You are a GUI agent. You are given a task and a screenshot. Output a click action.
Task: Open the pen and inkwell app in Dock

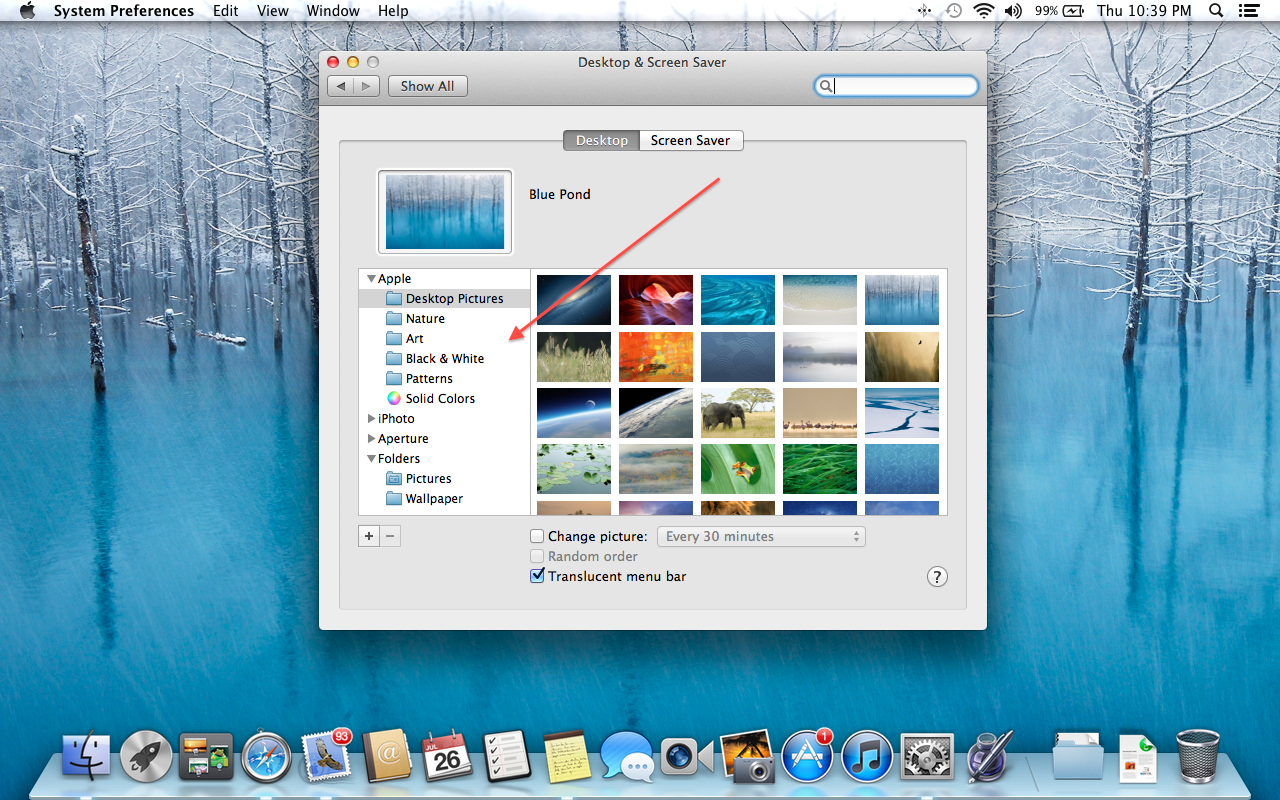click(x=989, y=756)
